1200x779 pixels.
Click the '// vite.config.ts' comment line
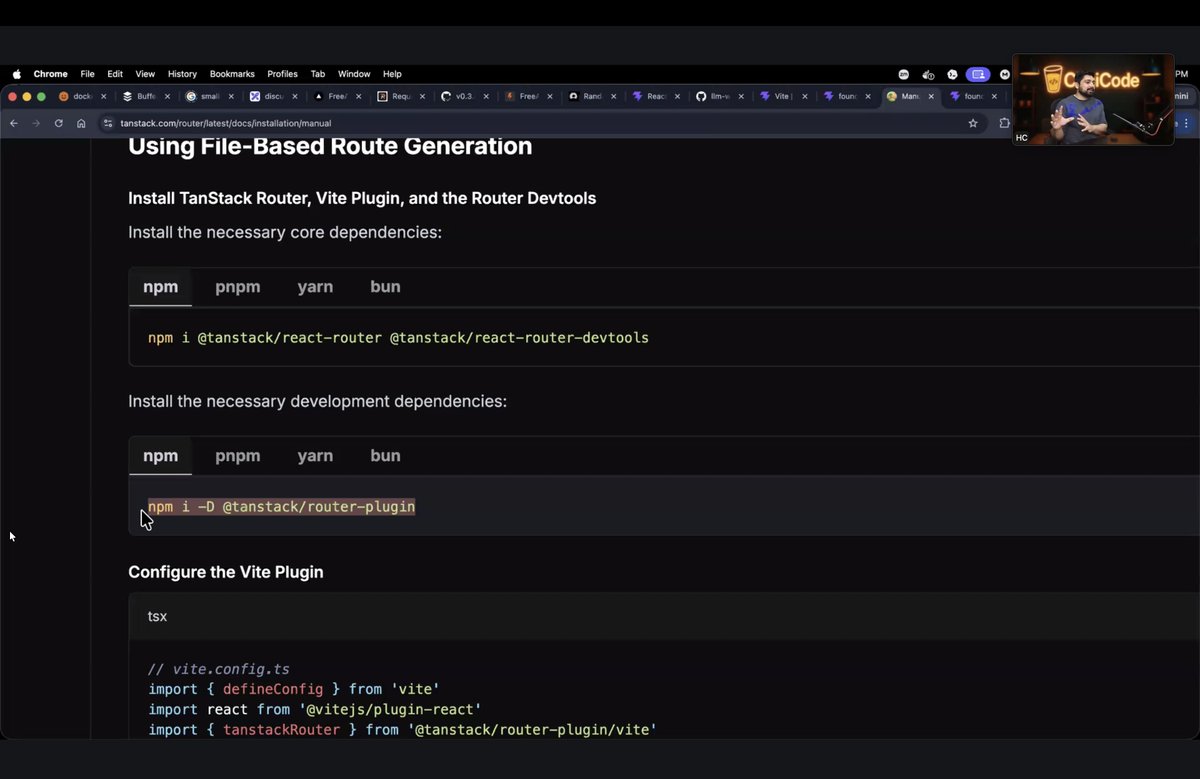219,669
